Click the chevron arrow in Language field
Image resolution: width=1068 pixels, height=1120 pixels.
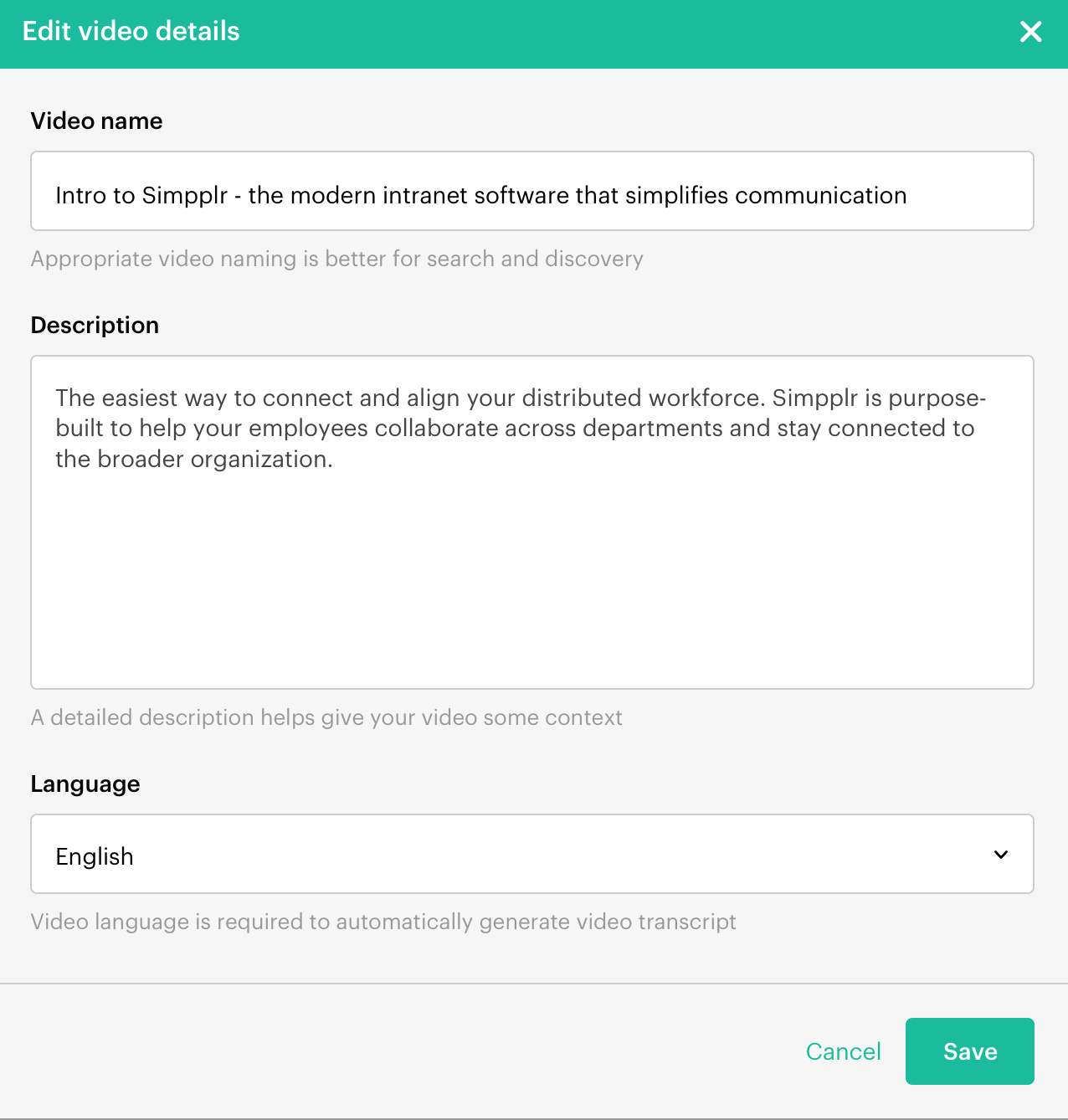coord(1000,855)
